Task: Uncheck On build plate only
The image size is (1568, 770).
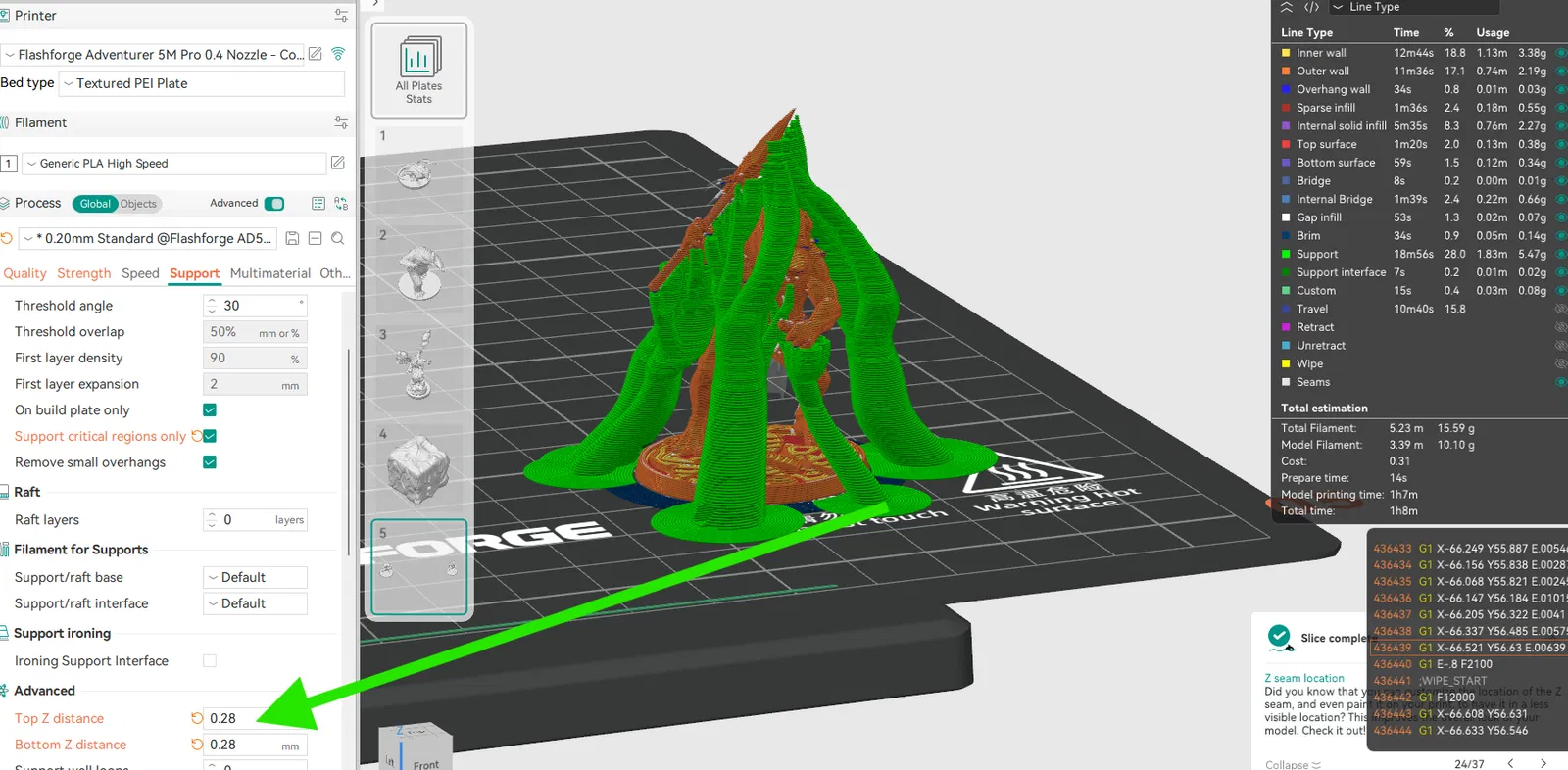Action: tap(210, 409)
